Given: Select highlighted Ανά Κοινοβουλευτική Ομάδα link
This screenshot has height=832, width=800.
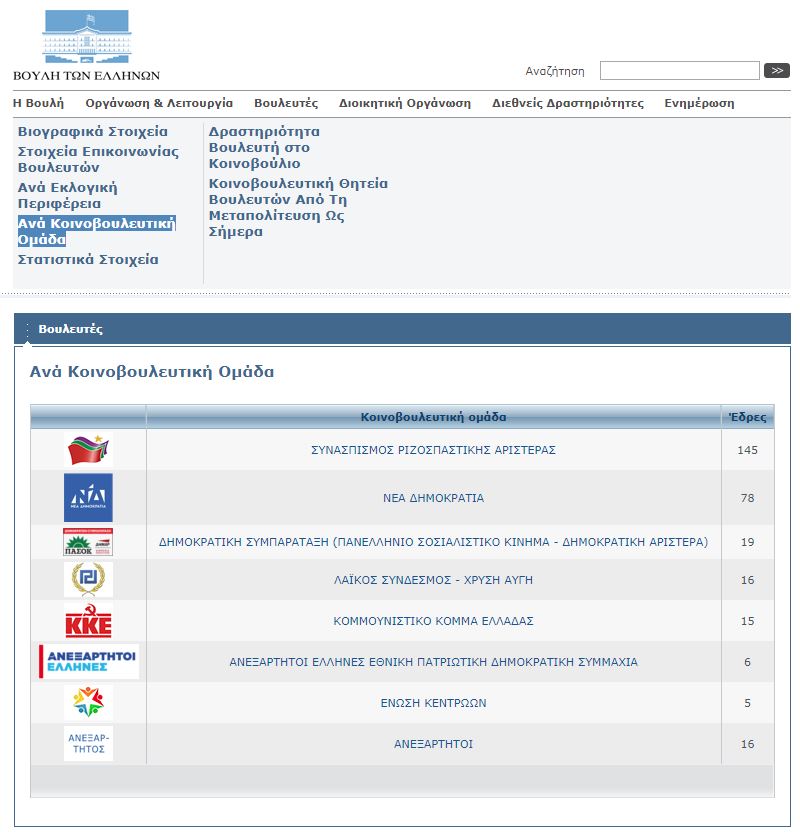Looking at the screenshot, I should point(97,231).
